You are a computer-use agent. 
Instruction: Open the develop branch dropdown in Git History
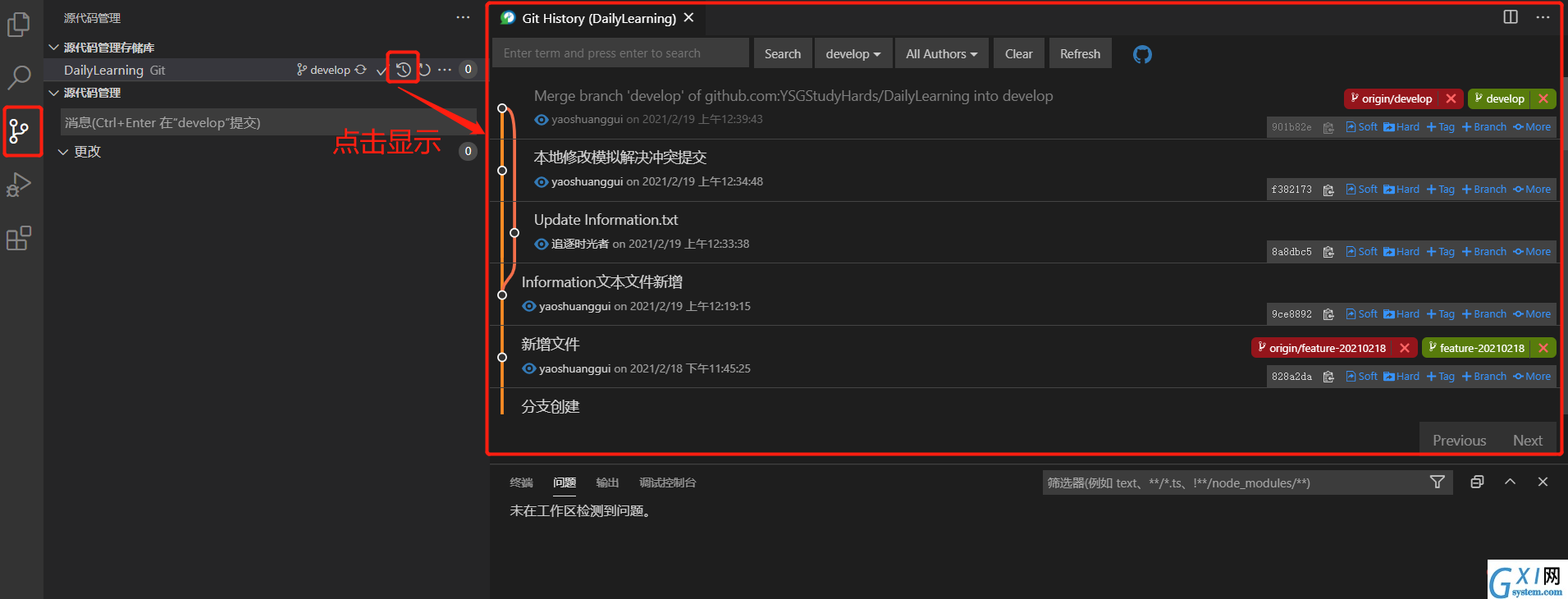853,53
